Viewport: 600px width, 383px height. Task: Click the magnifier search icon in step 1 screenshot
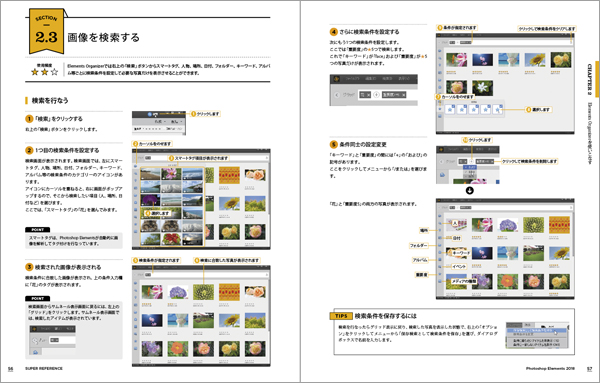coord(150,114)
